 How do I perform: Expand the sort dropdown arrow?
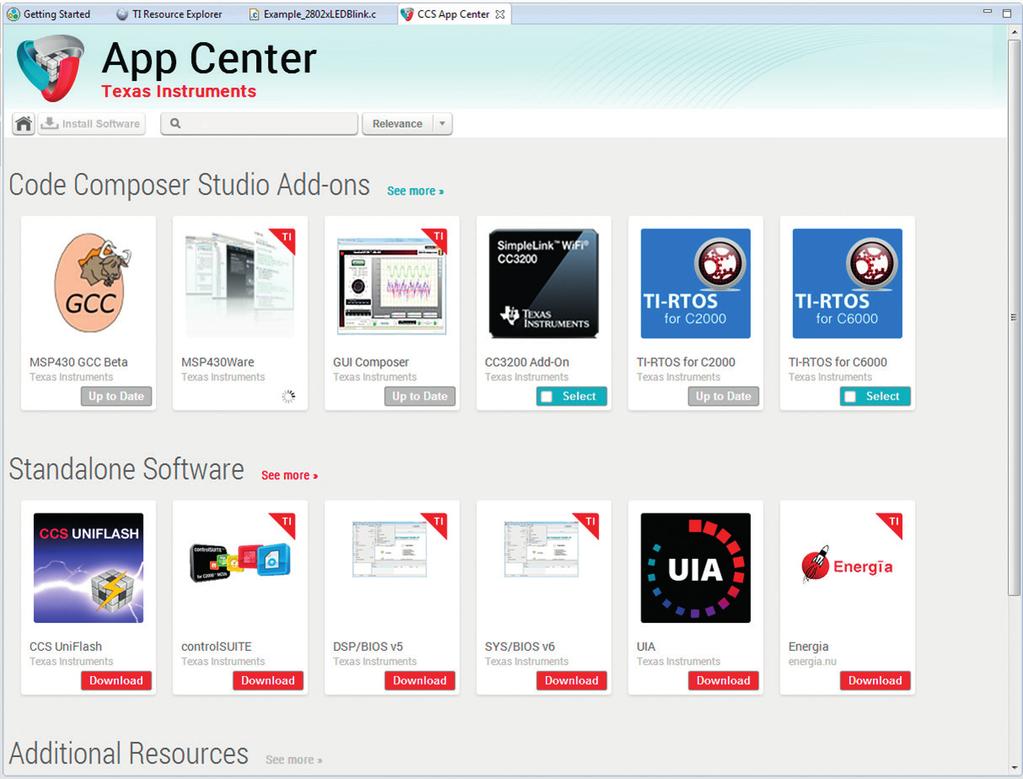(442, 123)
